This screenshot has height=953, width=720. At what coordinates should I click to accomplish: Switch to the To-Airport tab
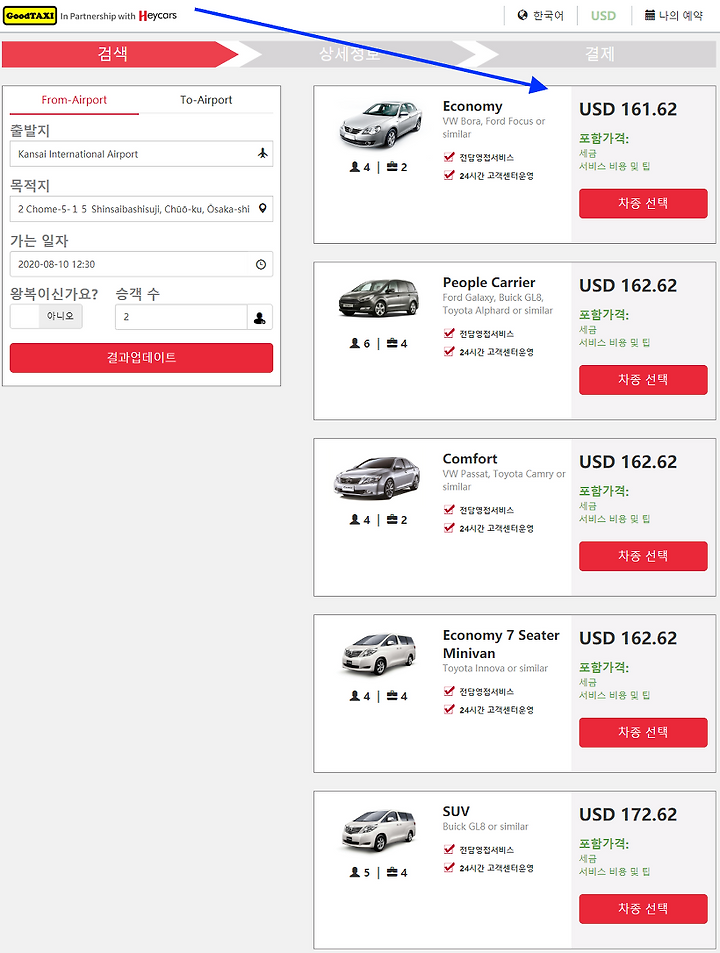(x=206, y=100)
